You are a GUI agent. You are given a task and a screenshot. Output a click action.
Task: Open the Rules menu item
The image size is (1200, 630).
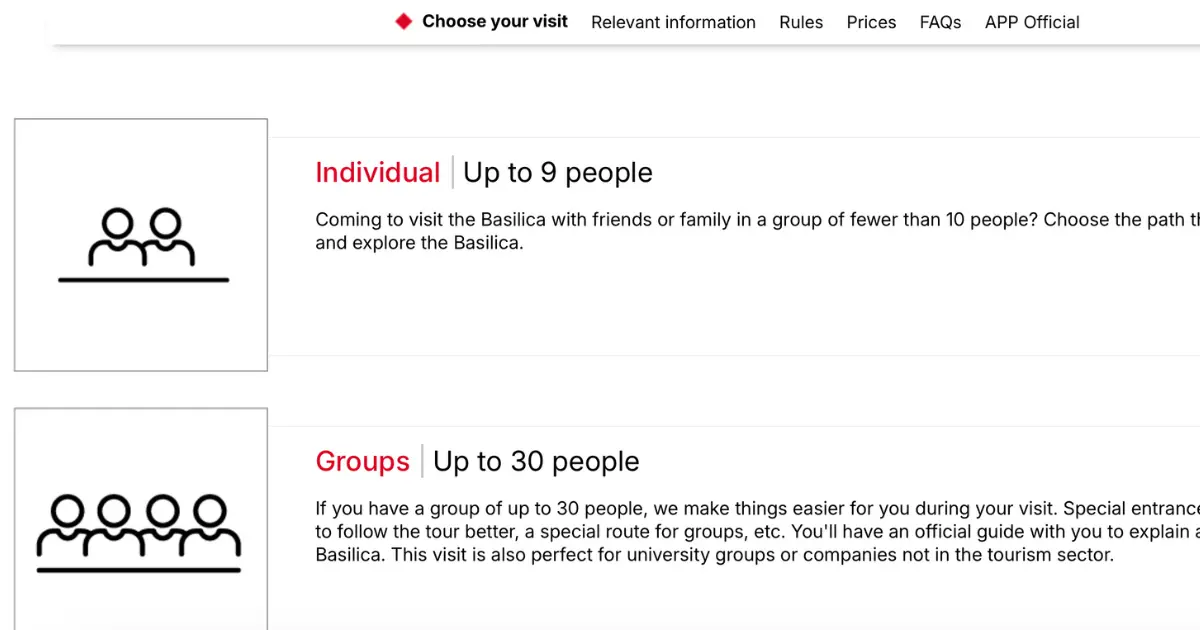tap(801, 22)
